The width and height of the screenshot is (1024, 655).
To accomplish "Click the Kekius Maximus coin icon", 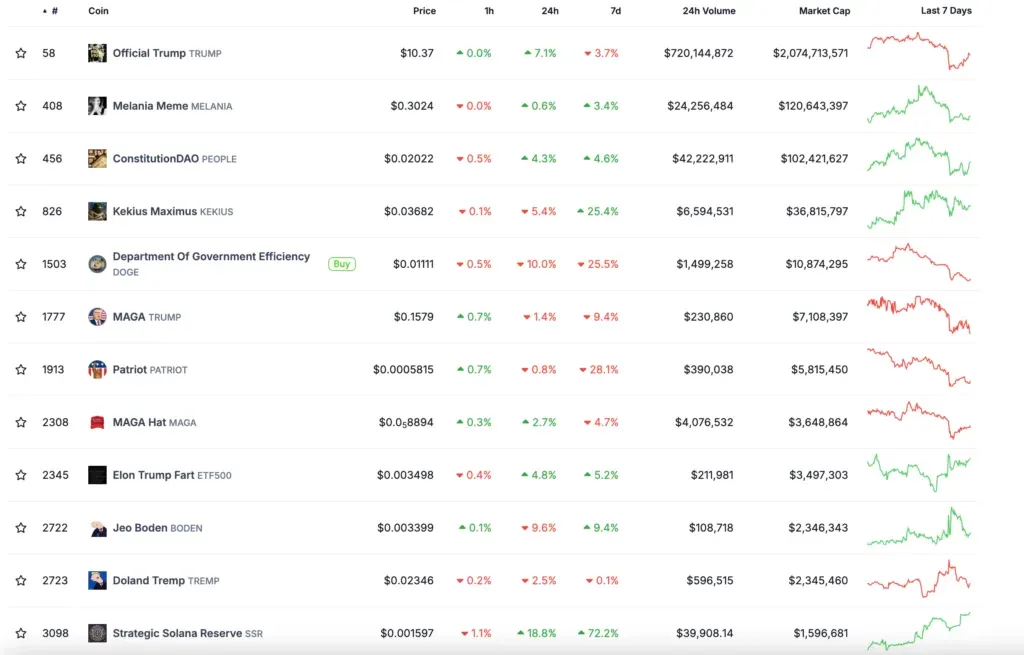I will tap(97, 211).
